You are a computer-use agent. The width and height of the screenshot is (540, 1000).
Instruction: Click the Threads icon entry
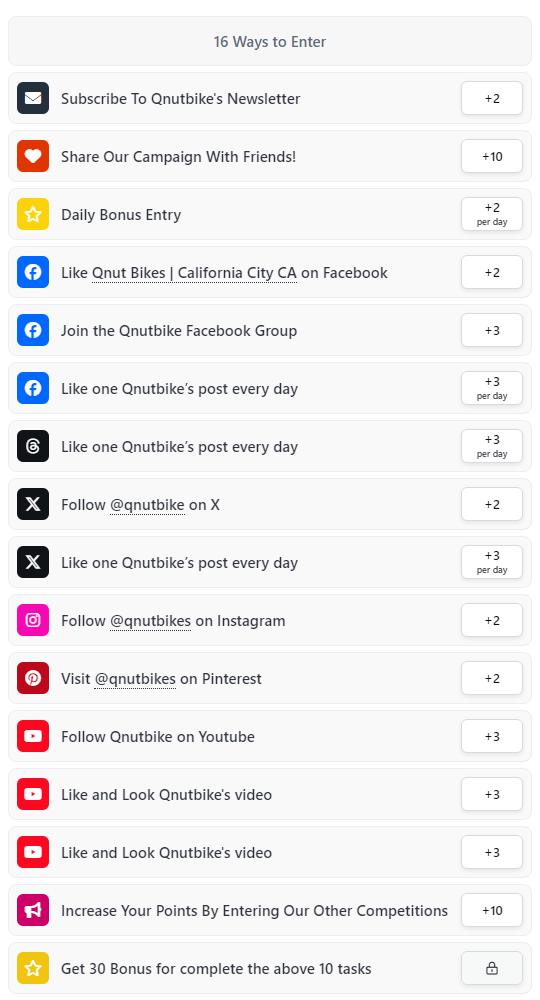[x=33, y=446]
